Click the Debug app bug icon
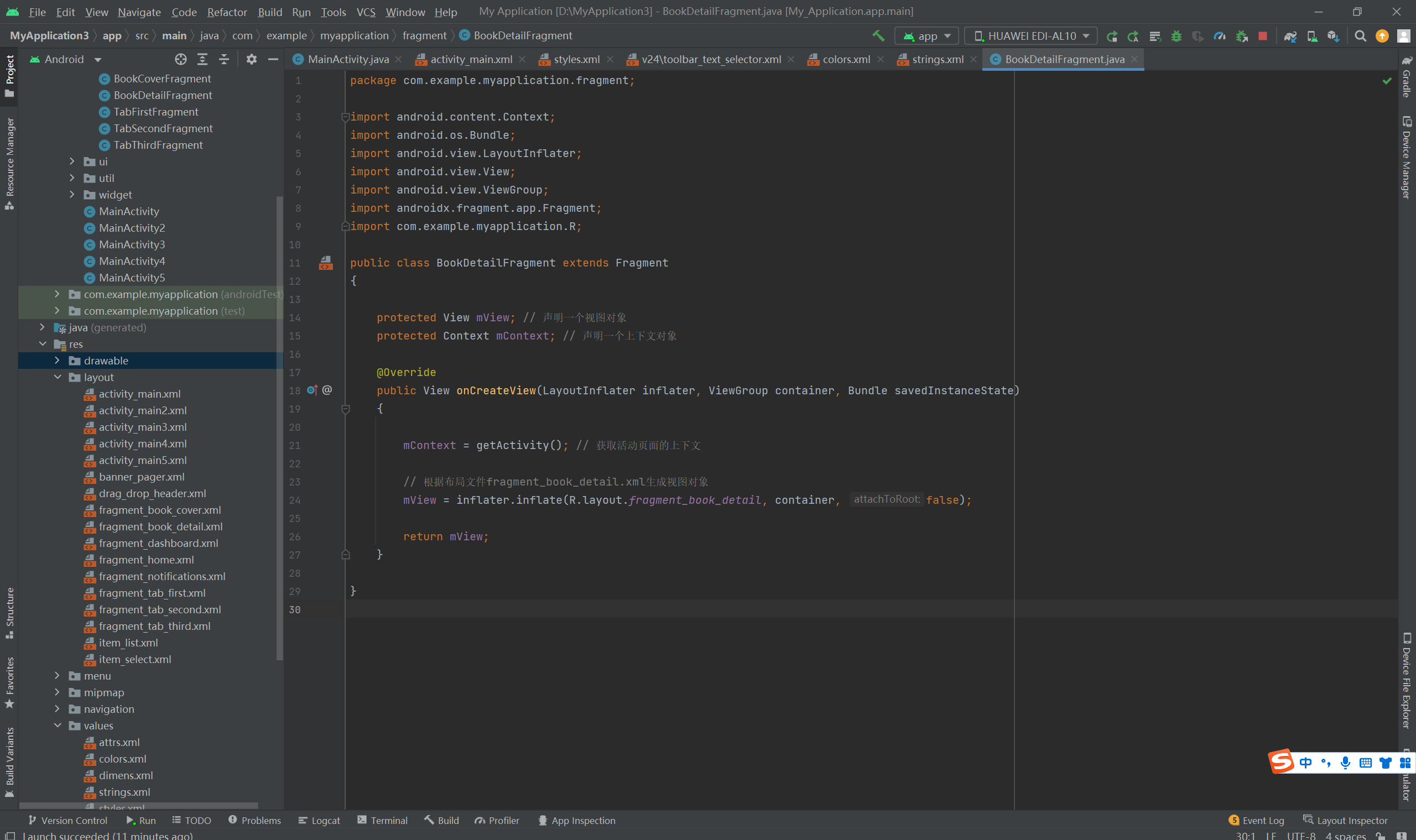This screenshot has height=840, width=1416. pyautogui.click(x=1176, y=36)
